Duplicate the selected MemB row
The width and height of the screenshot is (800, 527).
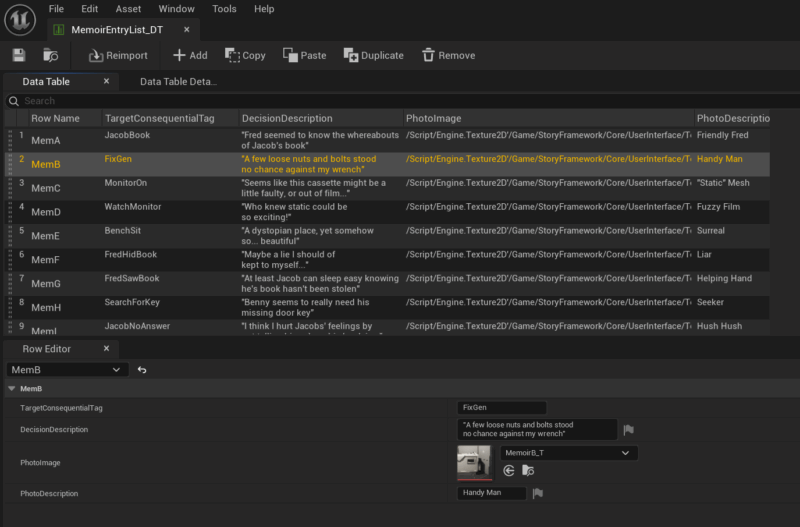tap(373, 55)
